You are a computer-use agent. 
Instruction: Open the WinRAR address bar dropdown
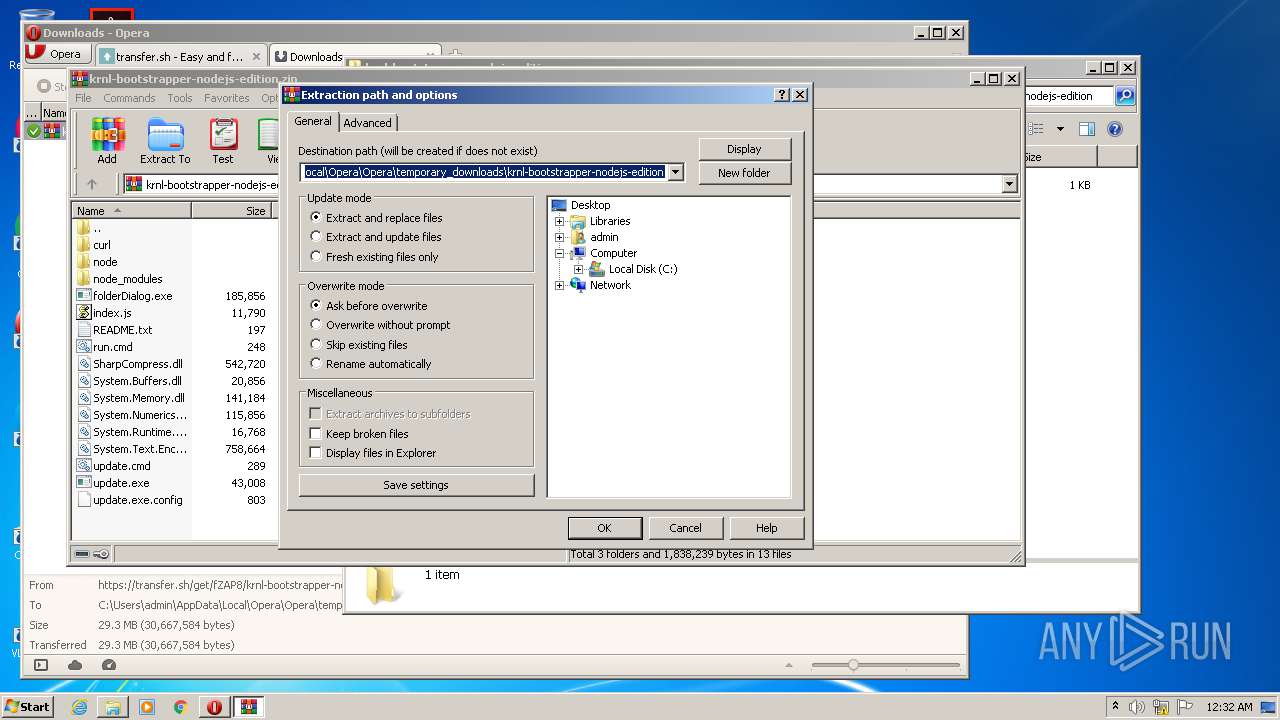pos(1009,184)
